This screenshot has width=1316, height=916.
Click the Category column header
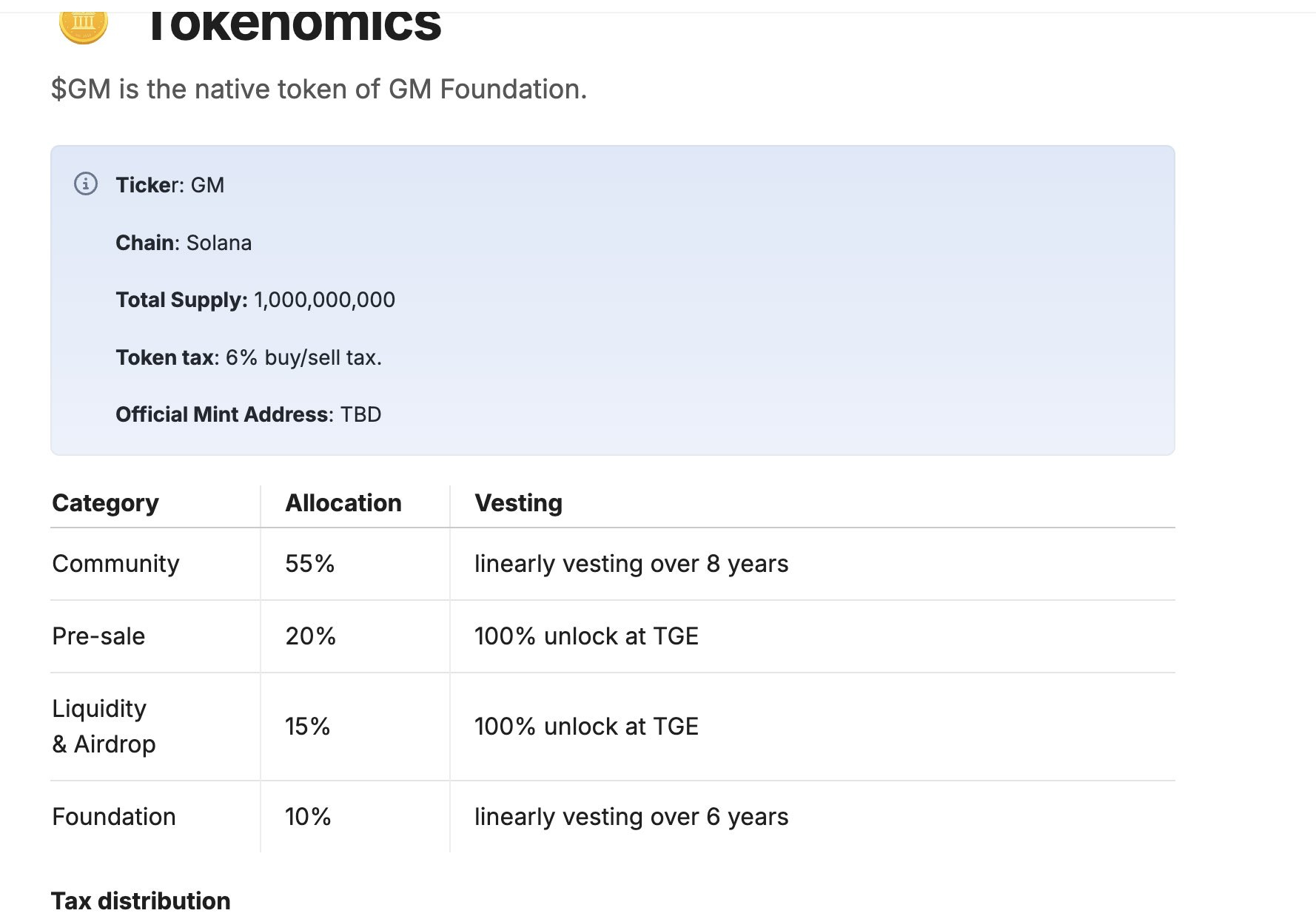(x=105, y=503)
